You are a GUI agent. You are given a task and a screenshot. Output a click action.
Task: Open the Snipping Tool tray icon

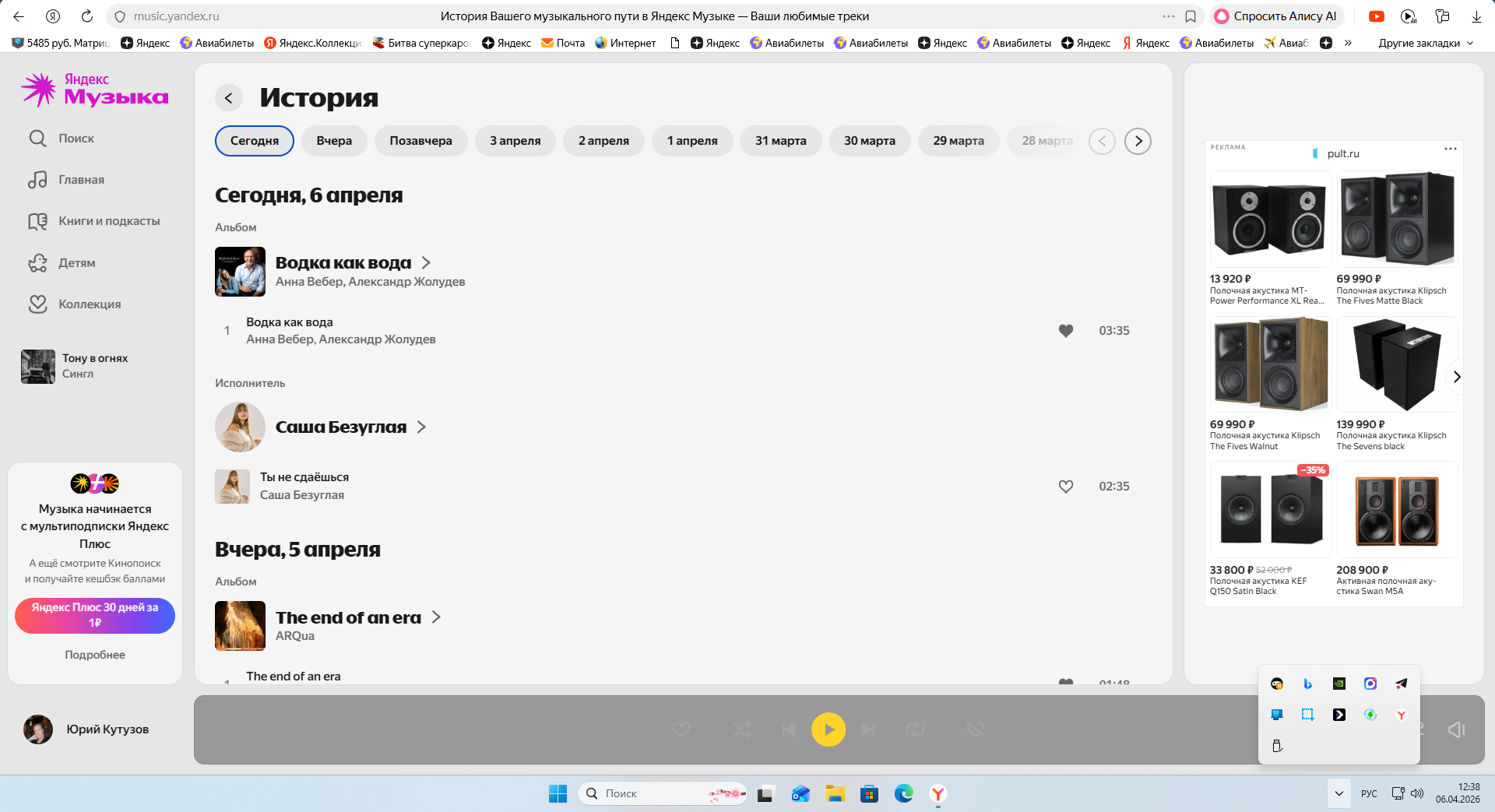[1308, 715]
